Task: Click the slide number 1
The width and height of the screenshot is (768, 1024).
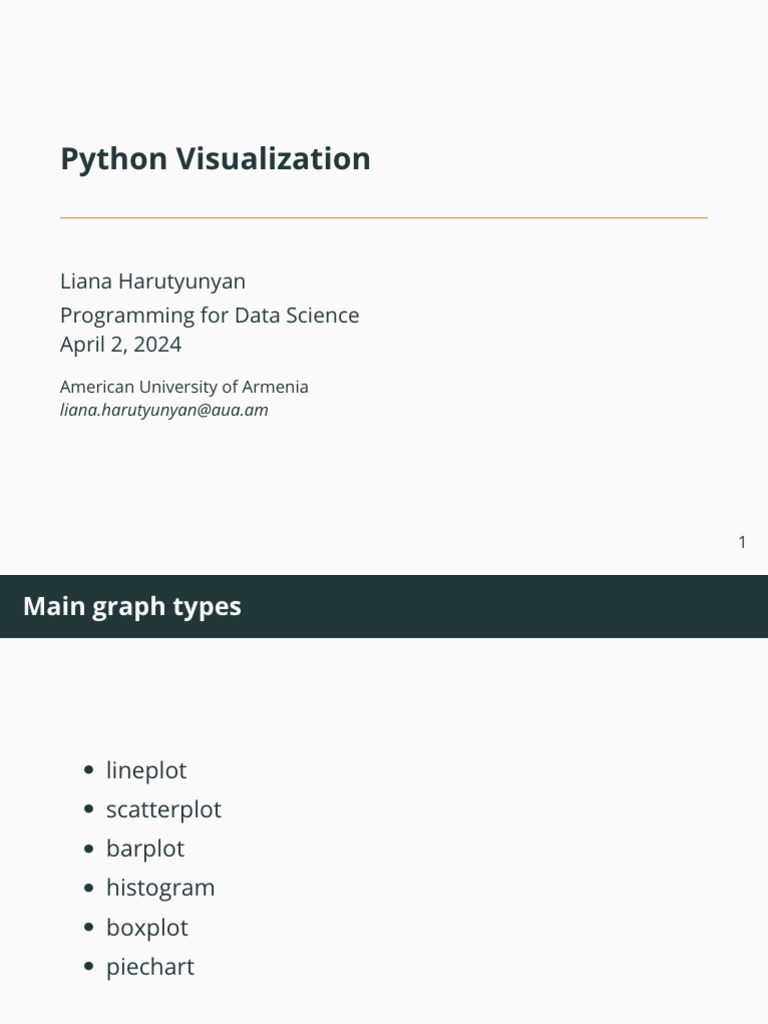Action: click(742, 542)
